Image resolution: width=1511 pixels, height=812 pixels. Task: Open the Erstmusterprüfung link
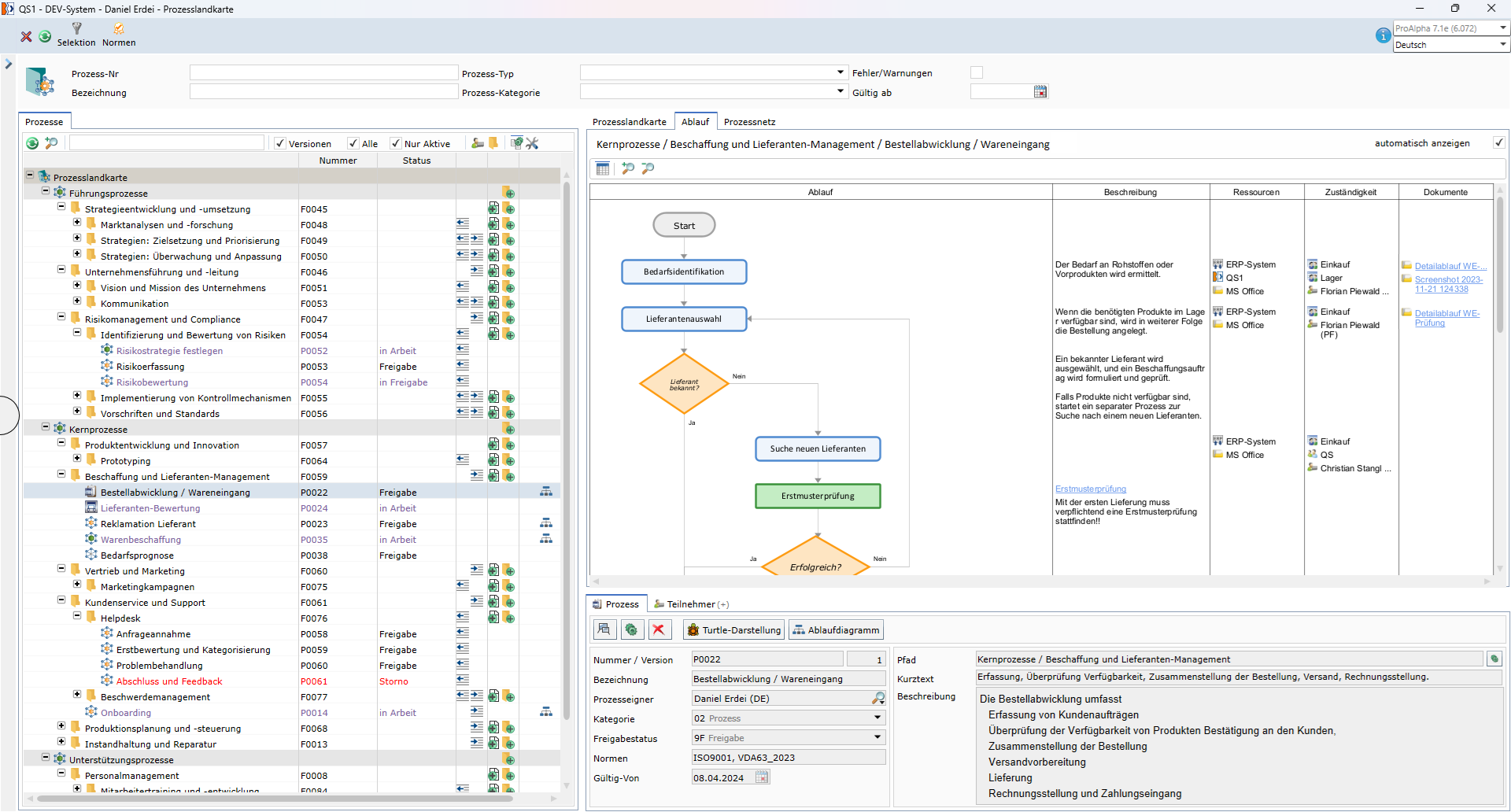(x=1090, y=489)
